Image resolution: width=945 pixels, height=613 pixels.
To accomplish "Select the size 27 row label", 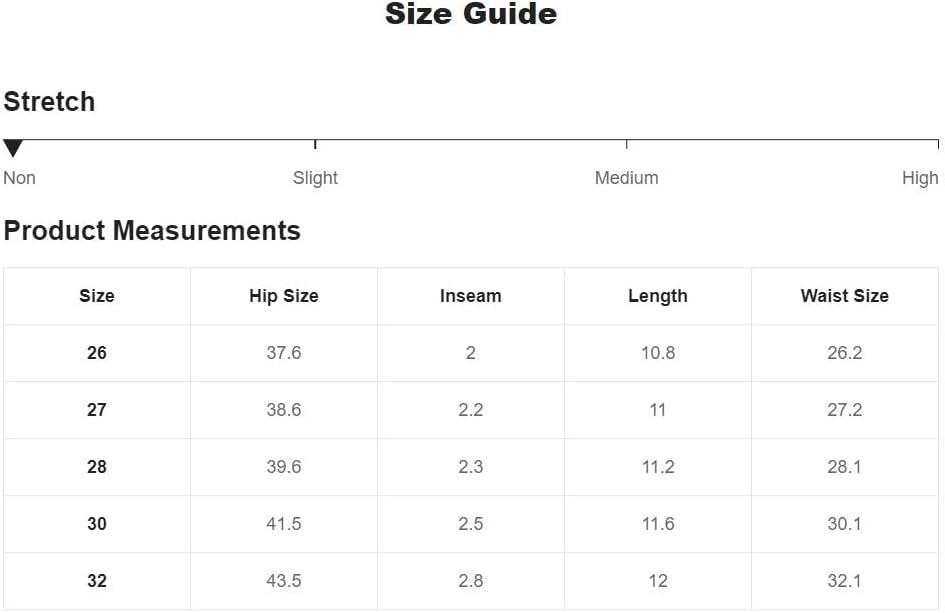I will coord(97,410).
